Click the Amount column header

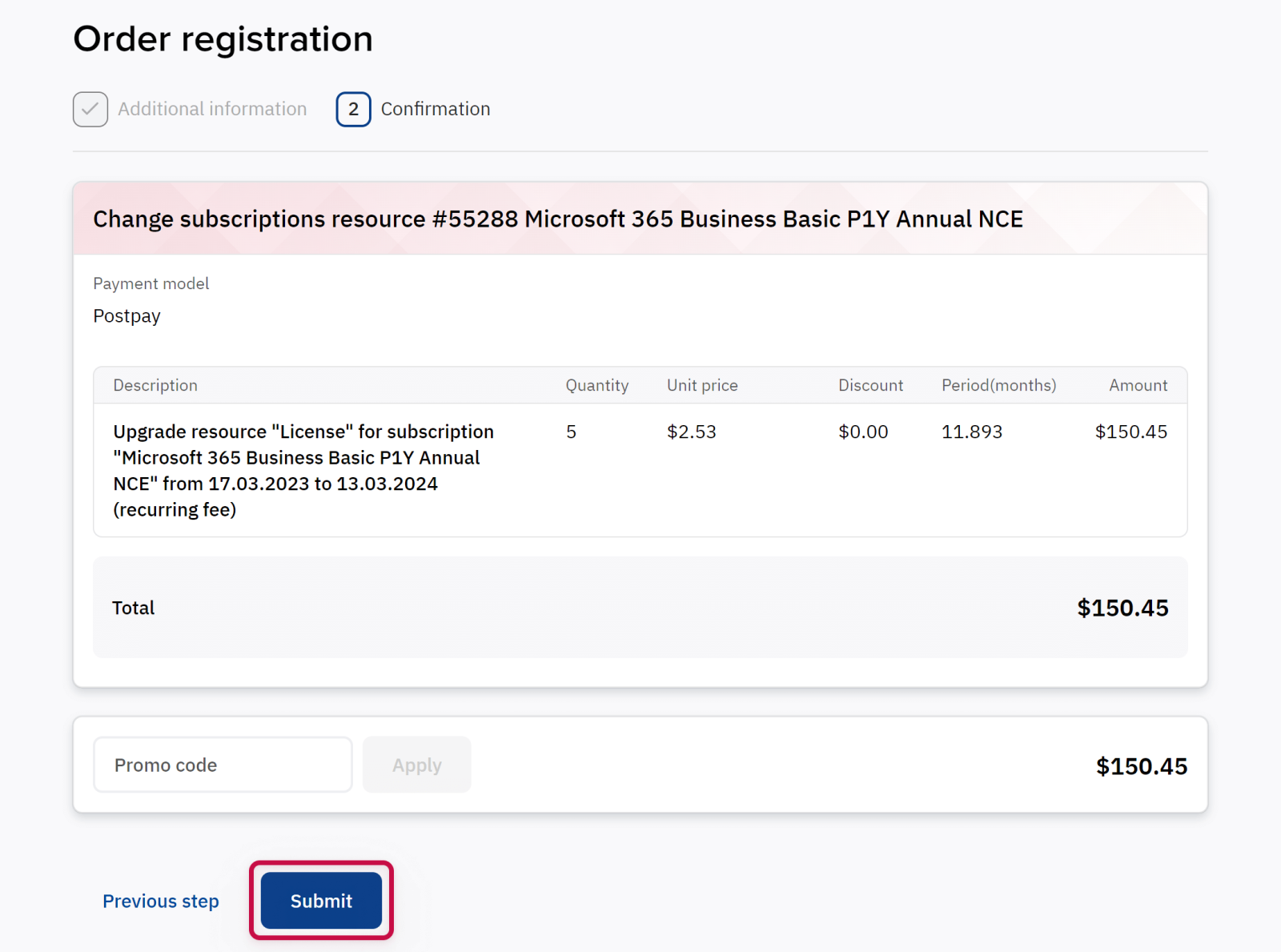tap(1138, 386)
